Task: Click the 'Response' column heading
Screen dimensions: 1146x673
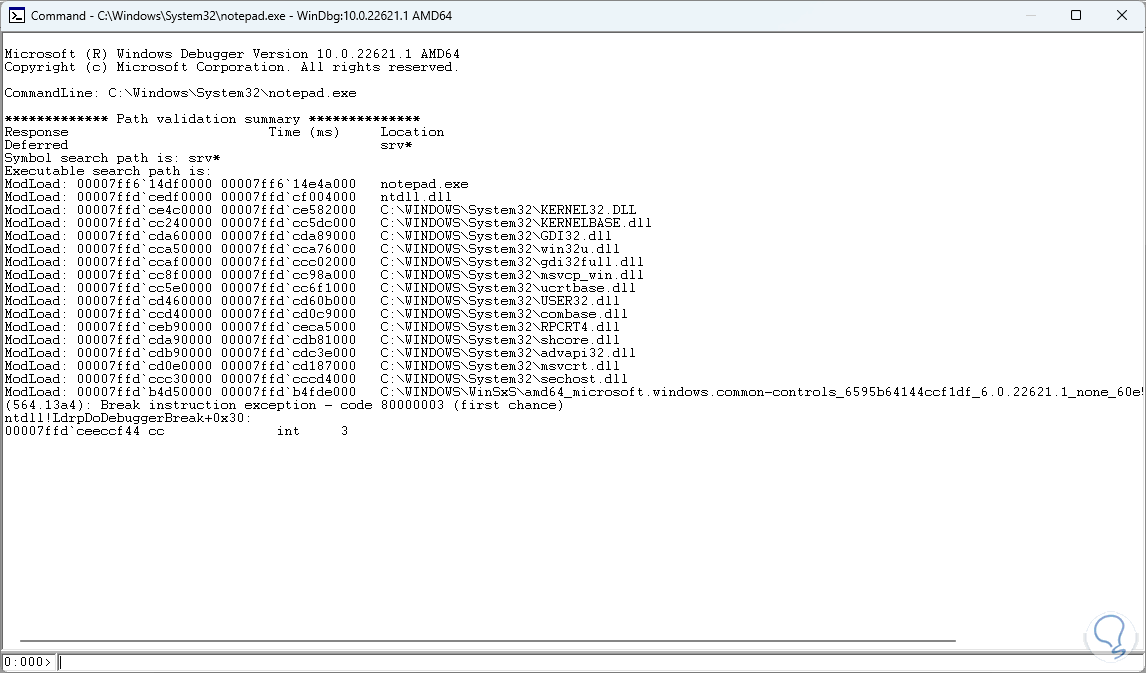Action: pos(37,132)
